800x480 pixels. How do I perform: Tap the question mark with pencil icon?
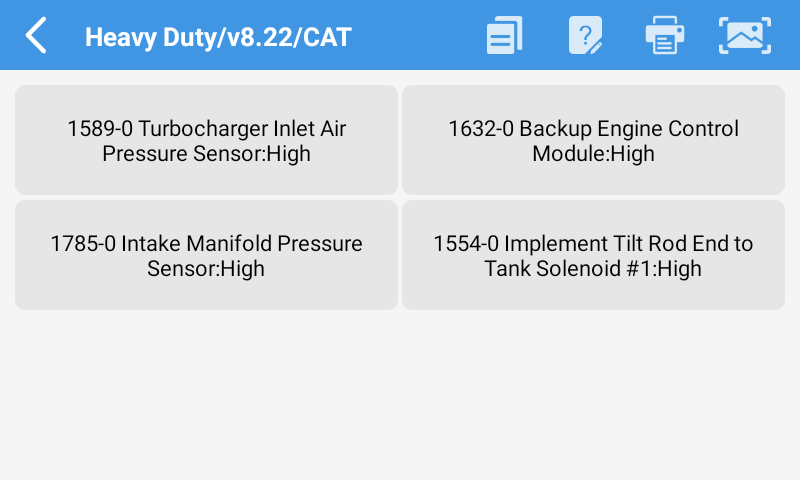tap(585, 36)
